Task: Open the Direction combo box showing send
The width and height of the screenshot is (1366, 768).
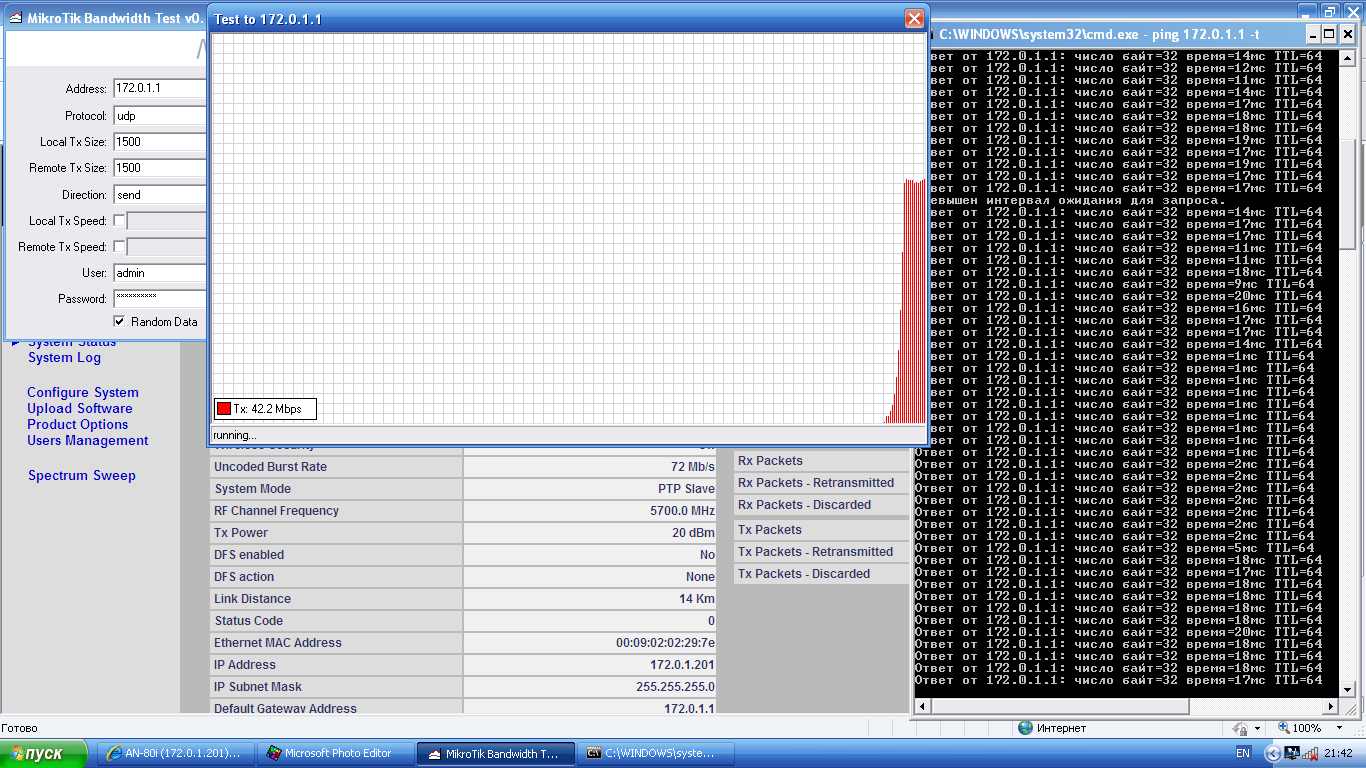Action: 159,195
